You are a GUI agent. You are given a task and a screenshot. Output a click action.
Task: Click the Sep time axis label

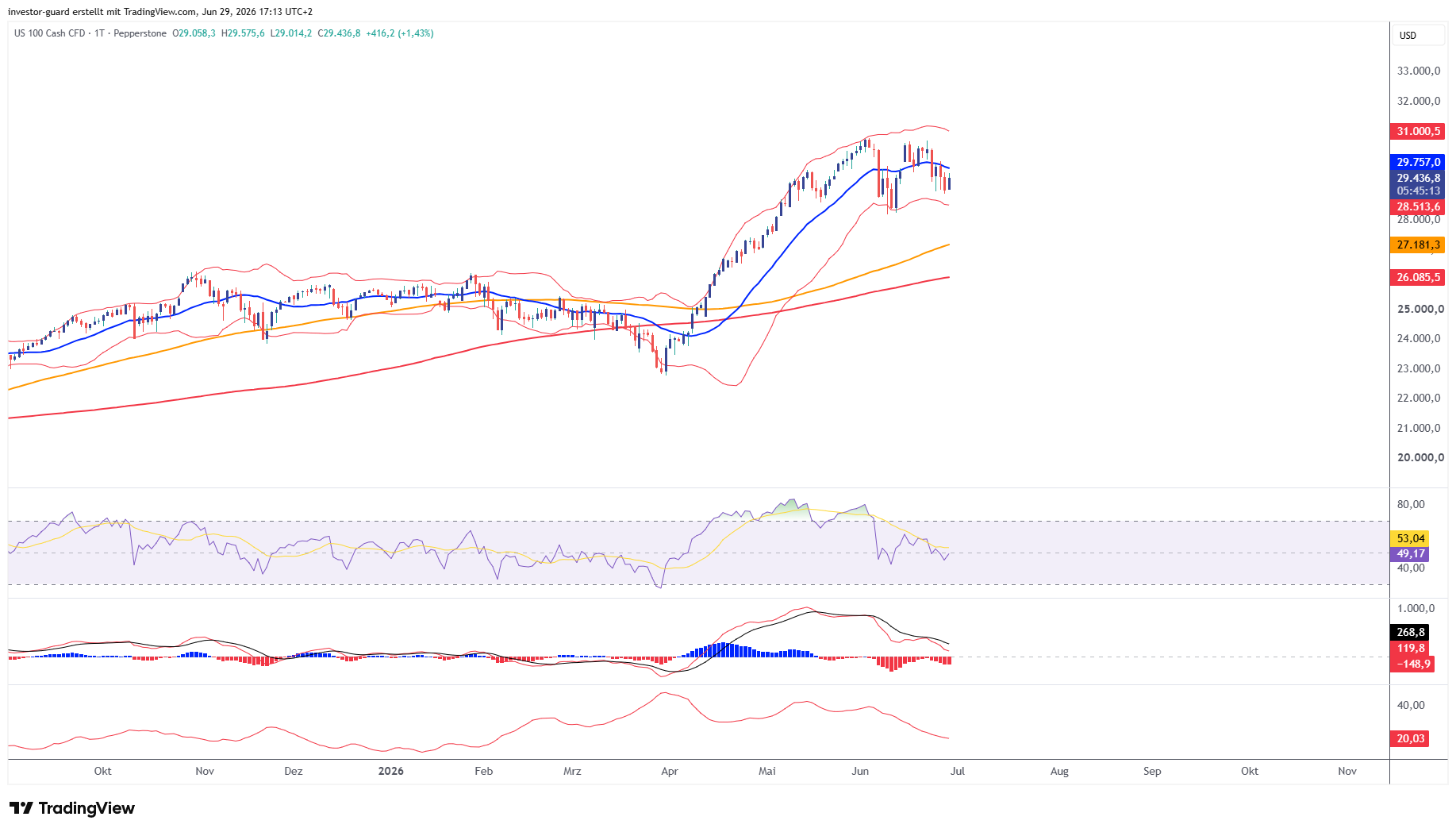pyautogui.click(x=1152, y=771)
